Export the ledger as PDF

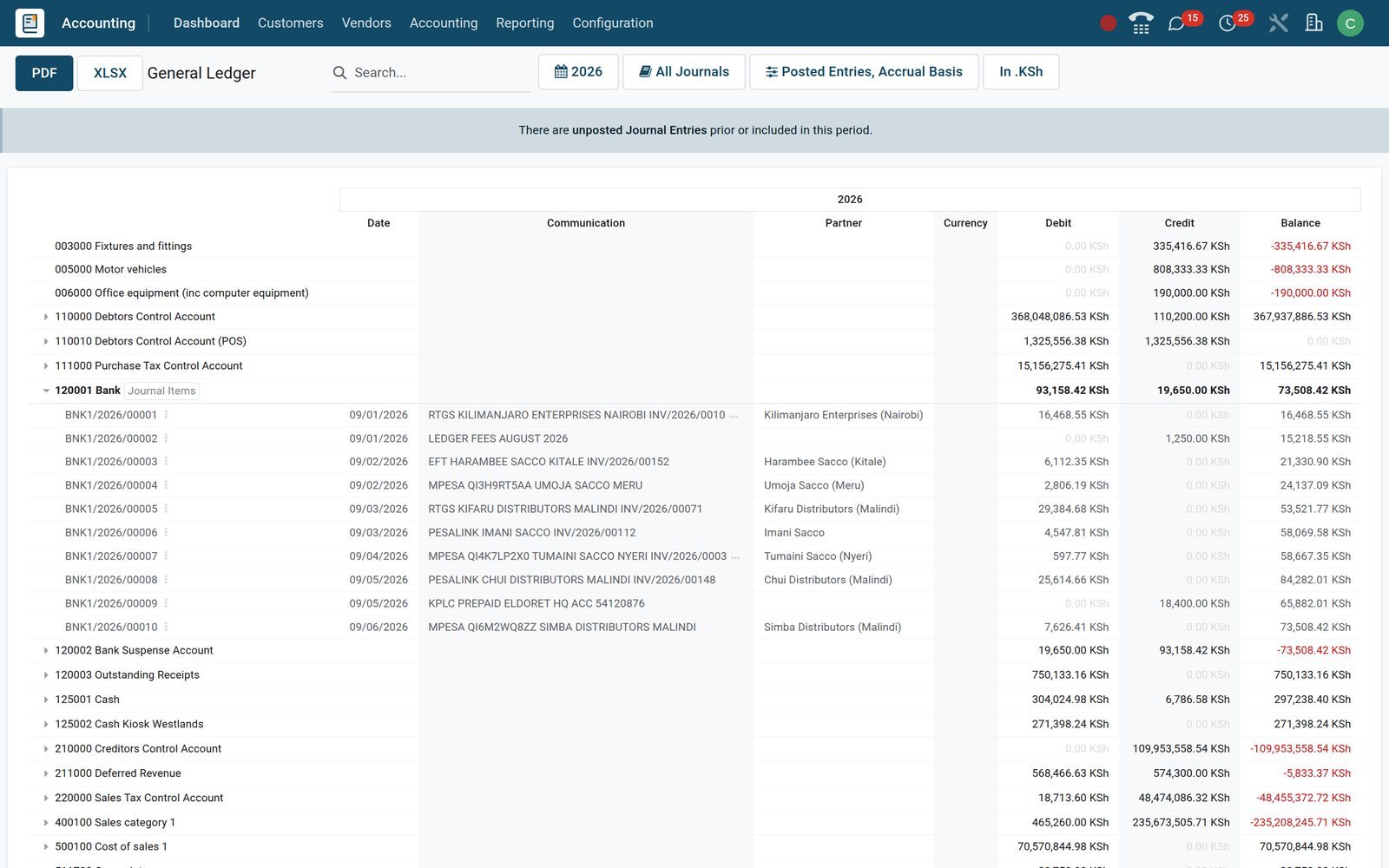coord(44,73)
